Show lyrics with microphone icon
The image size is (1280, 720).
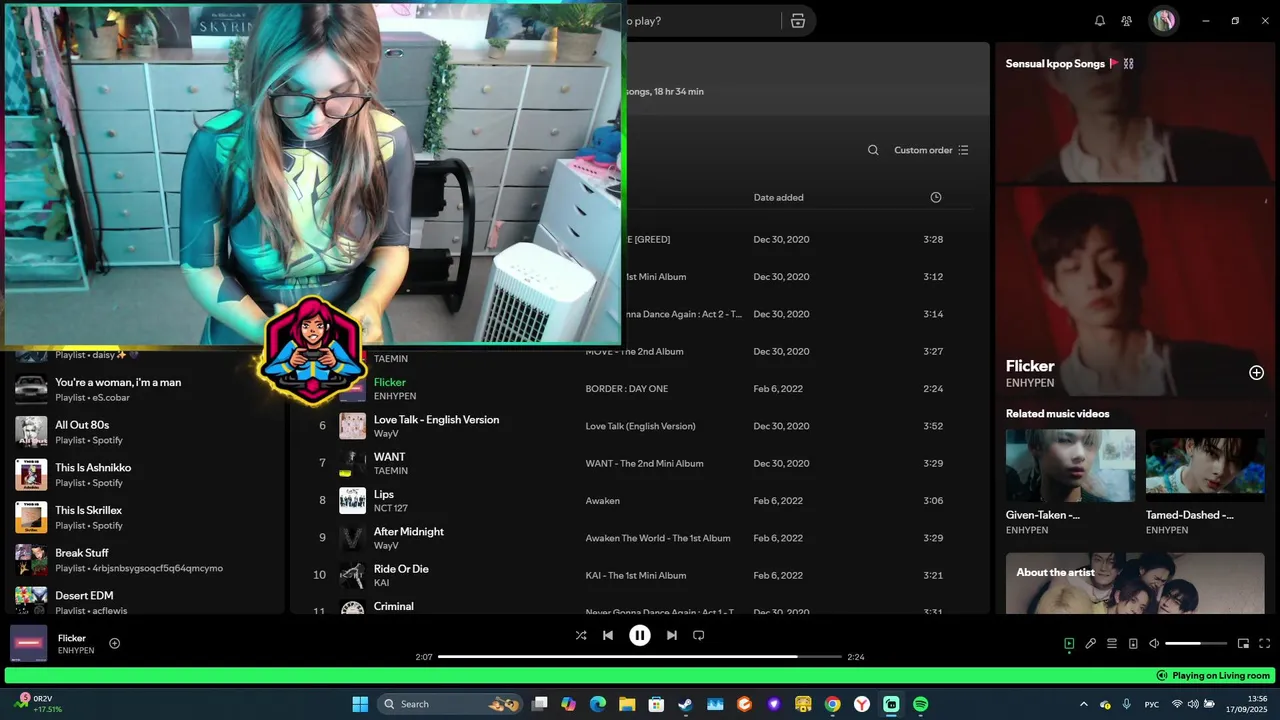[x=1091, y=644]
